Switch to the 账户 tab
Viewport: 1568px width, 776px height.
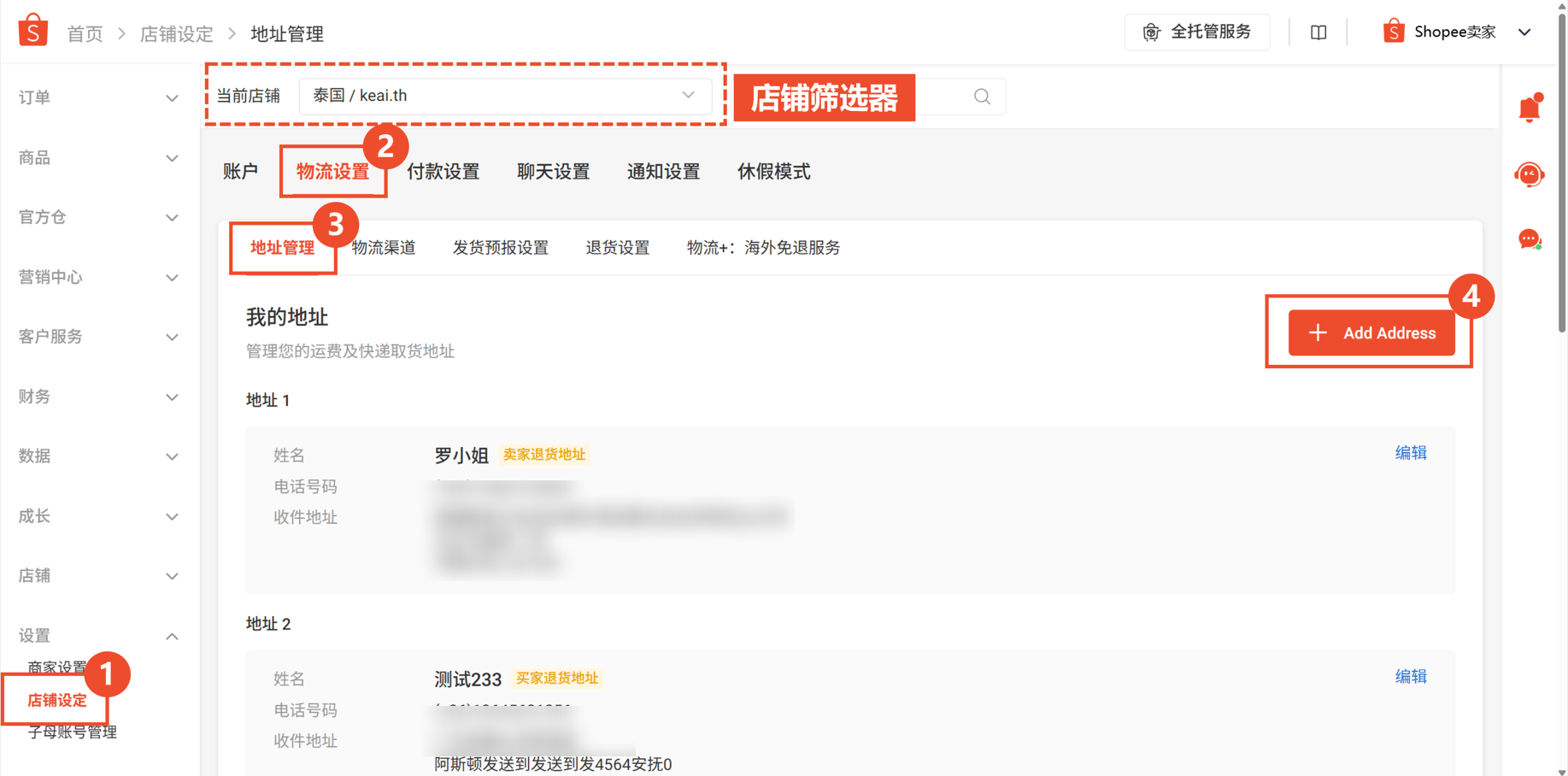(x=240, y=172)
